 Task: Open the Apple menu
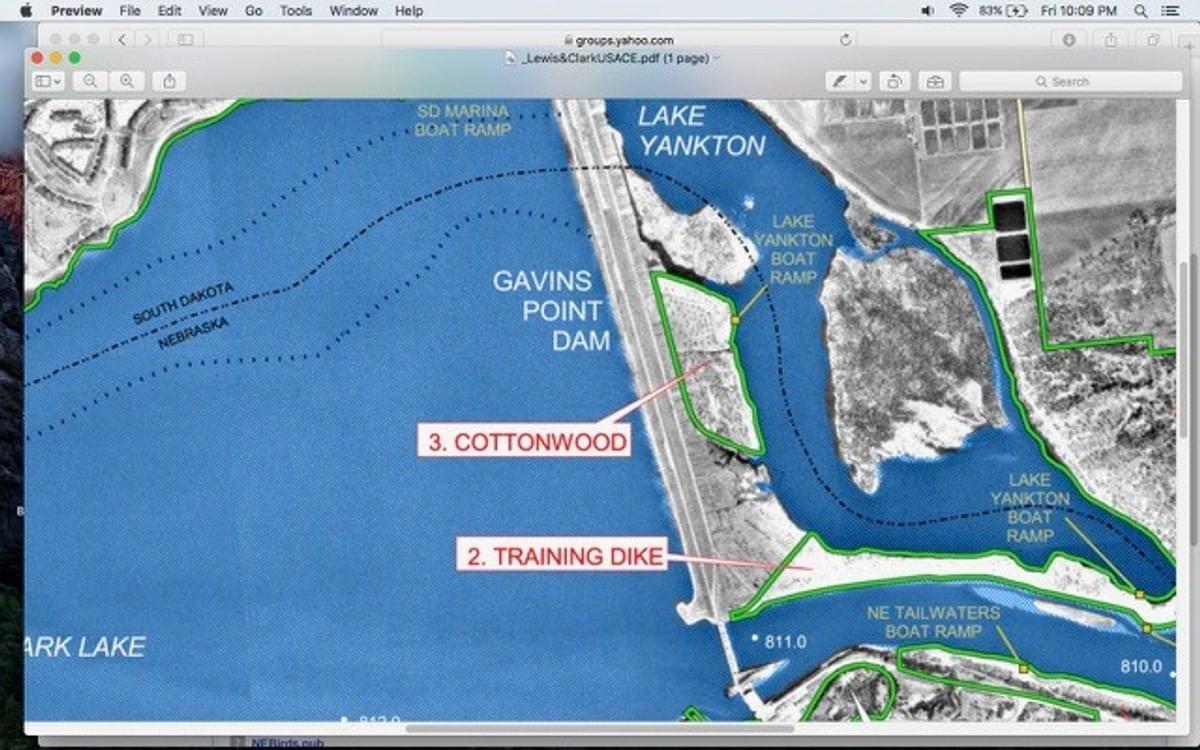click(x=25, y=11)
